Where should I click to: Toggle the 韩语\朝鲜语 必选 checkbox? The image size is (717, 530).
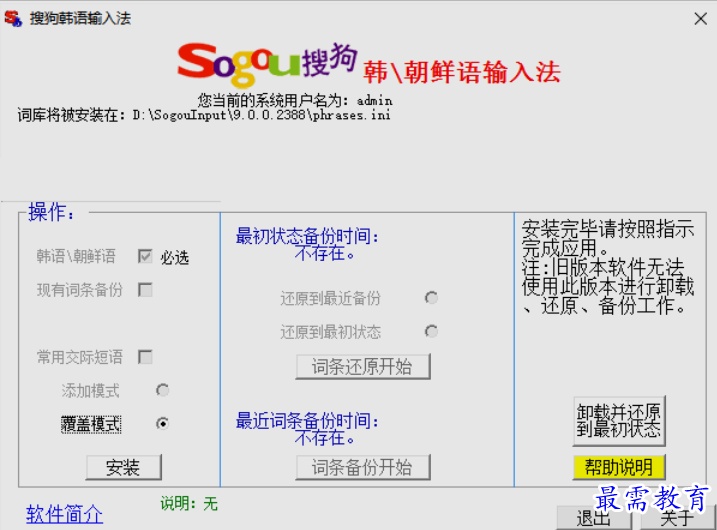point(145,257)
